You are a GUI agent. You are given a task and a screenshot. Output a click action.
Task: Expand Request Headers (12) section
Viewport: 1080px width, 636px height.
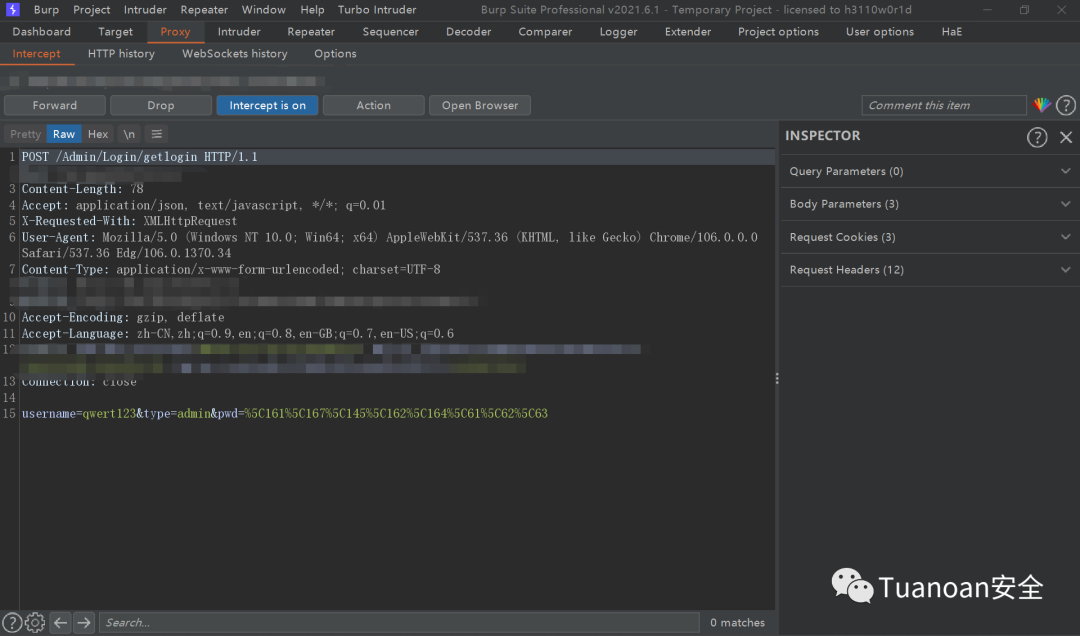pyautogui.click(x=930, y=269)
